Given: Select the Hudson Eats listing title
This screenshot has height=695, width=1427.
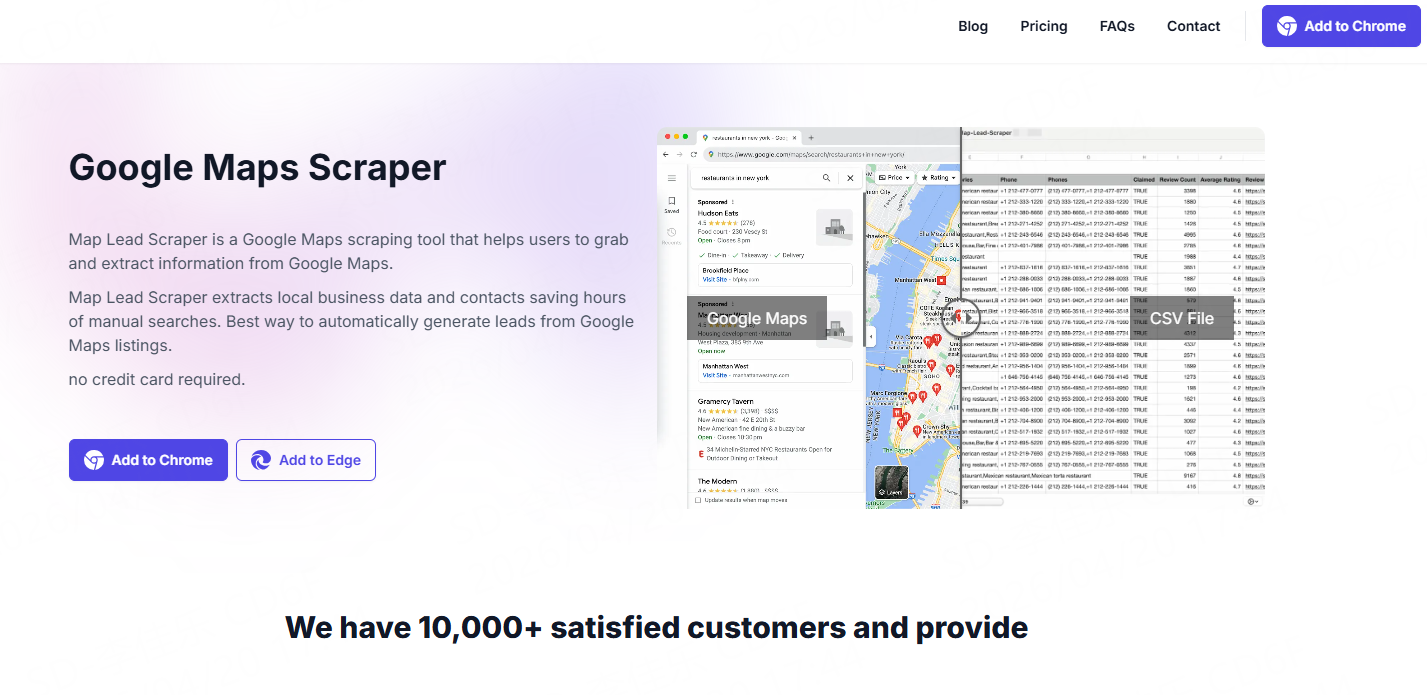Looking at the screenshot, I should 718,213.
